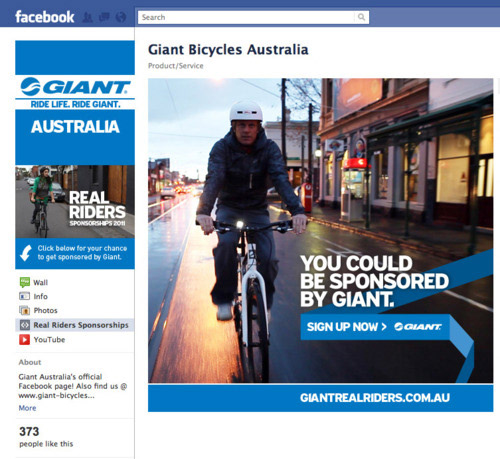The height and width of the screenshot is (459, 500).
Task: Click the Wall speech-bubble icon
Action: tap(24, 282)
